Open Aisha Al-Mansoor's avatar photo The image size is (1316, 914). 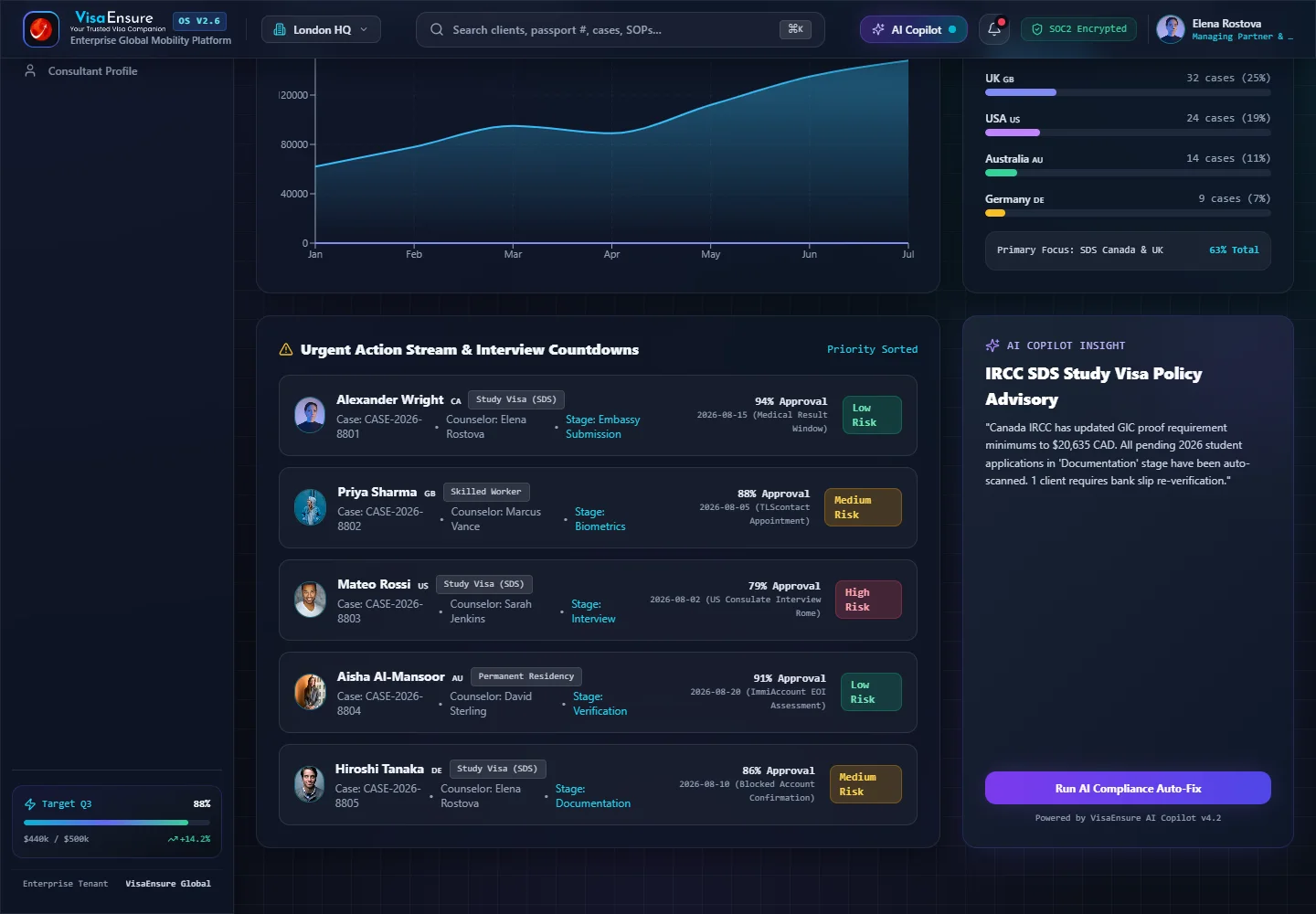point(310,692)
